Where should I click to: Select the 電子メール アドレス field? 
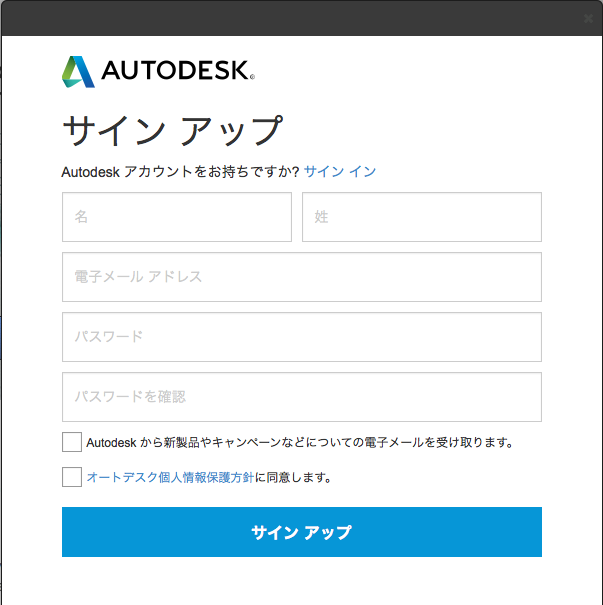(302, 277)
